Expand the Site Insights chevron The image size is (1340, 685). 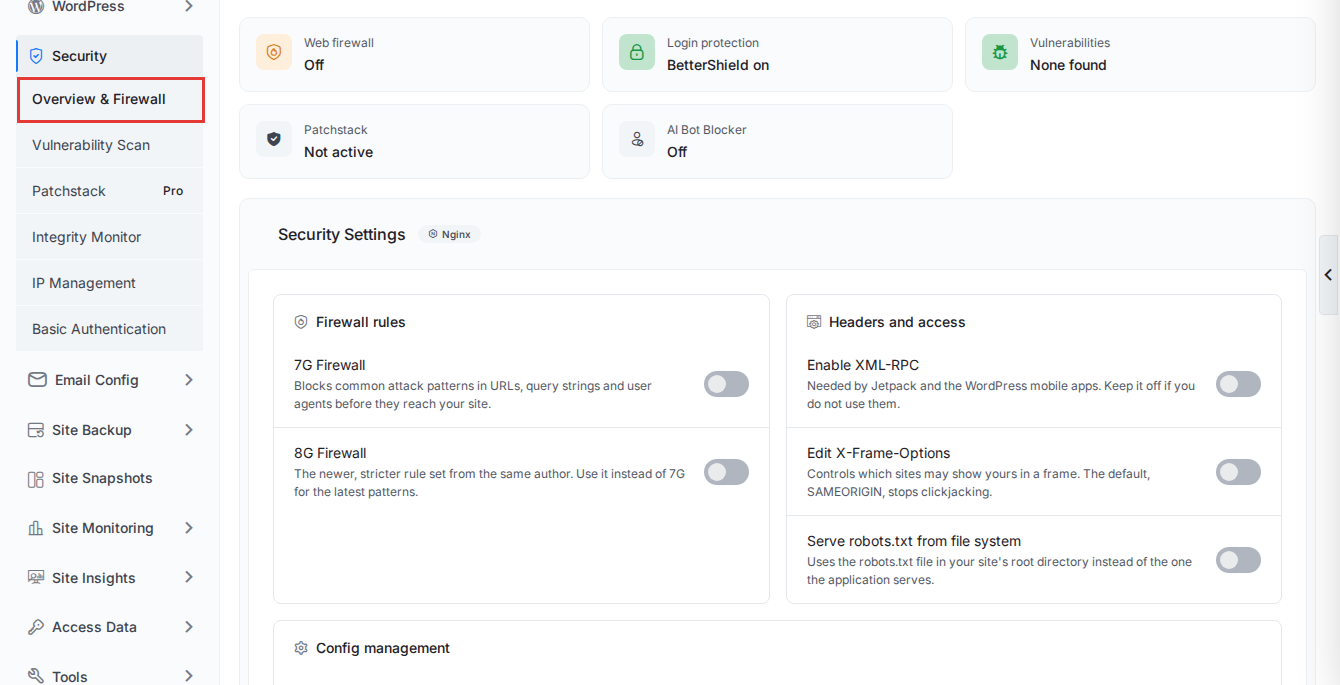coord(189,578)
